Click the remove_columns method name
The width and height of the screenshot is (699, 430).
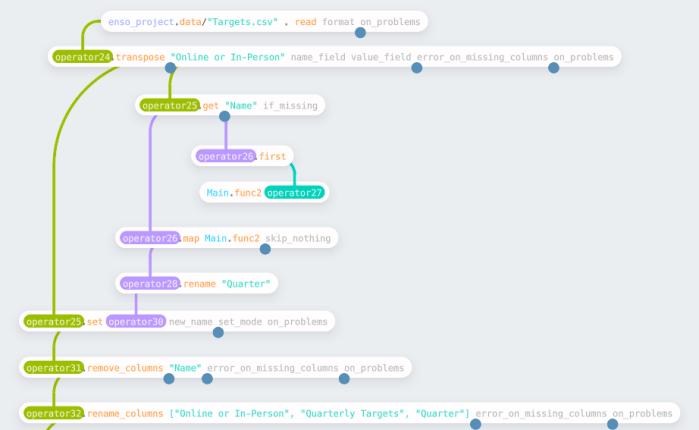[126, 367]
